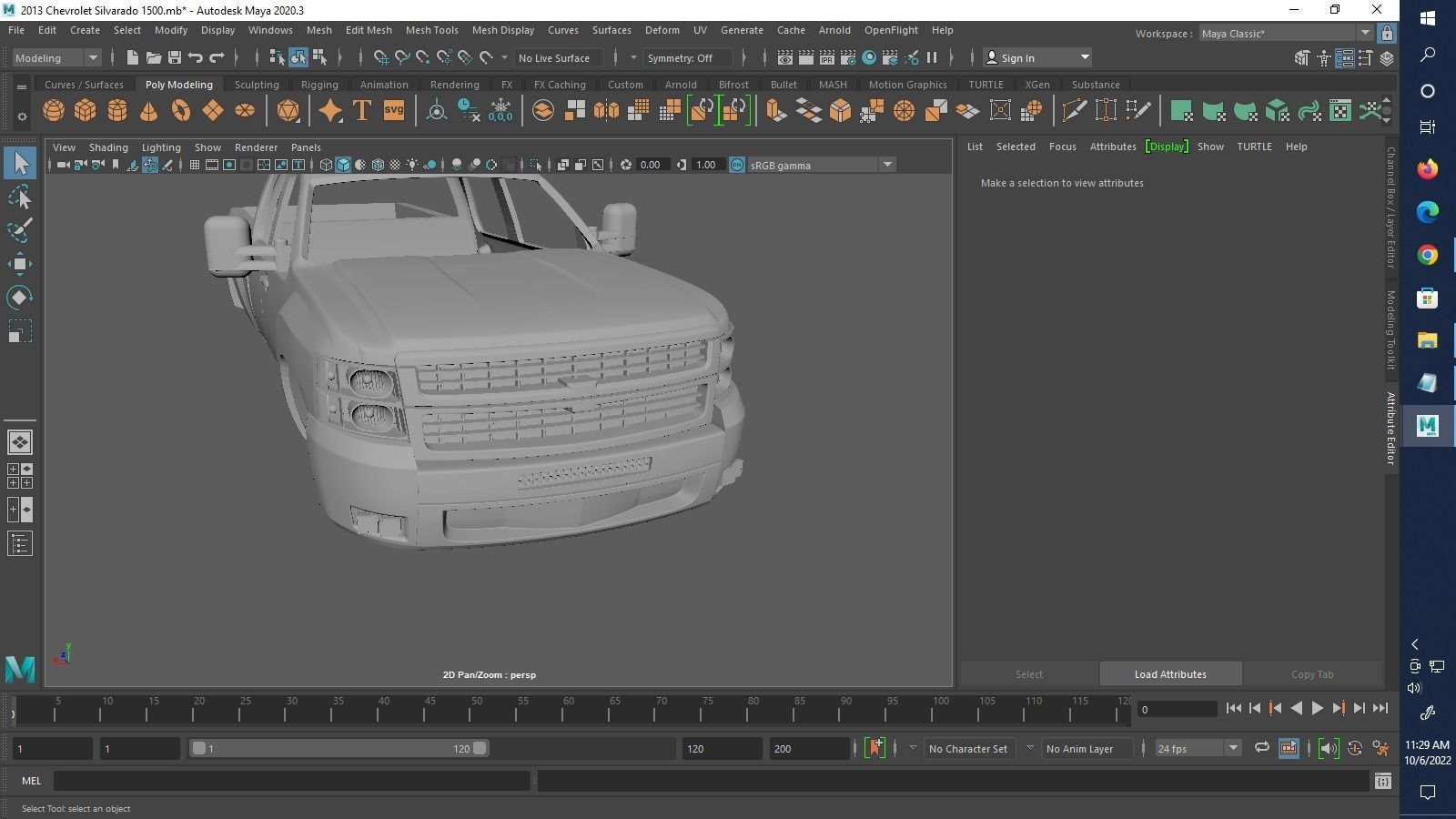Toggle viewport grid display

[194, 165]
